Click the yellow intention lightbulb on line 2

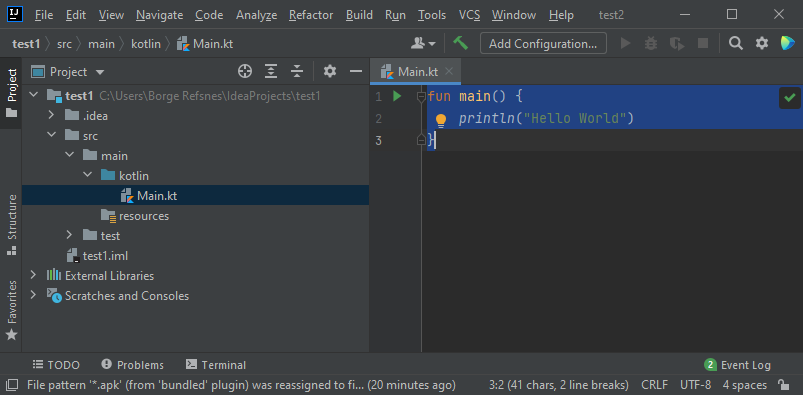[x=441, y=120]
